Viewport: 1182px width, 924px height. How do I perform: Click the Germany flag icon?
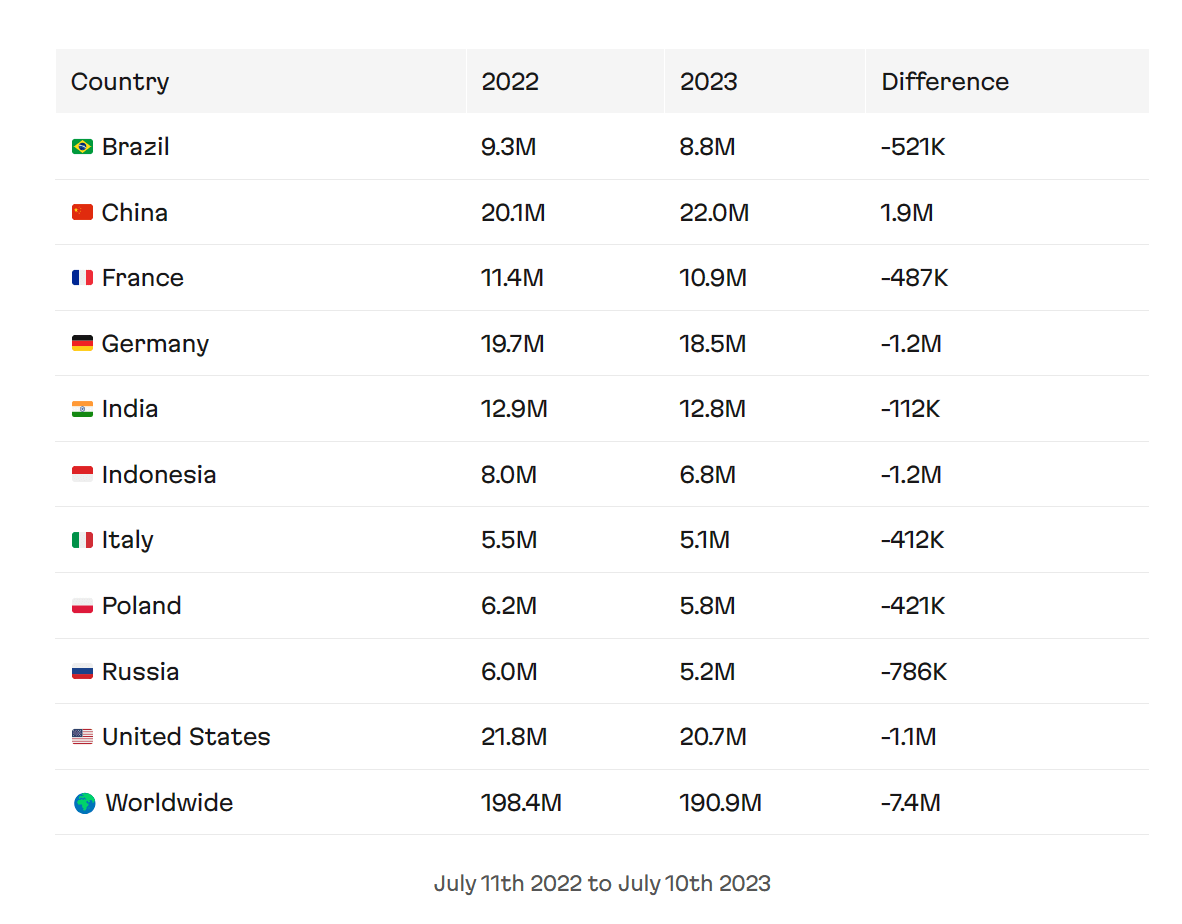click(x=82, y=344)
